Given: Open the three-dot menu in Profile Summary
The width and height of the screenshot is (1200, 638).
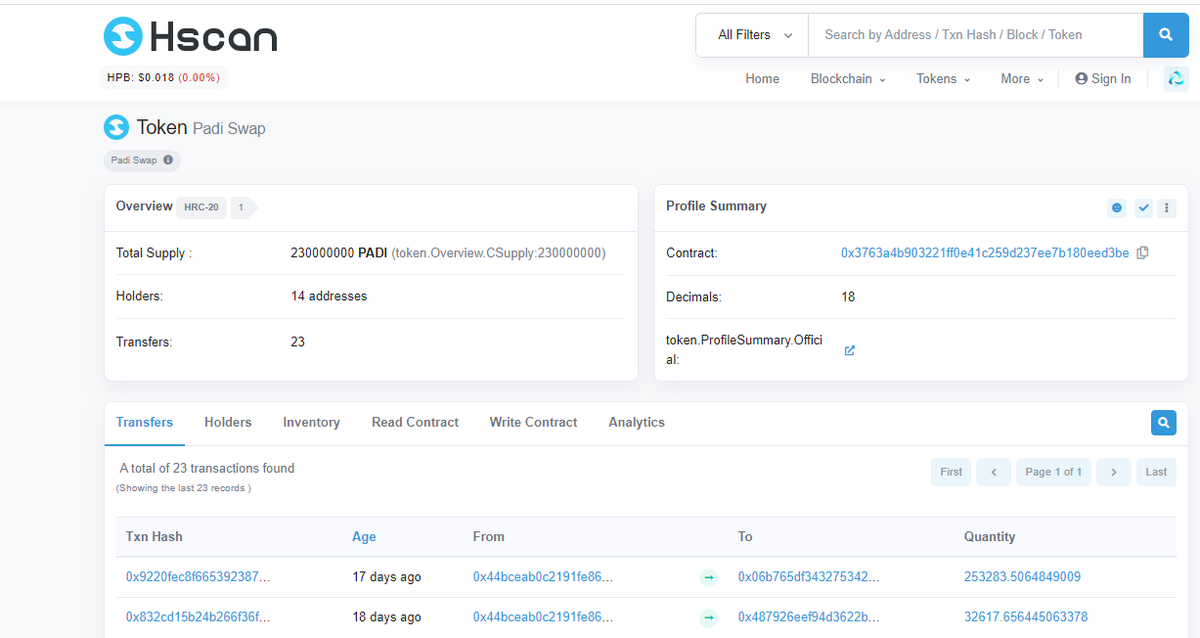Looking at the screenshot, I should 1167,208.
